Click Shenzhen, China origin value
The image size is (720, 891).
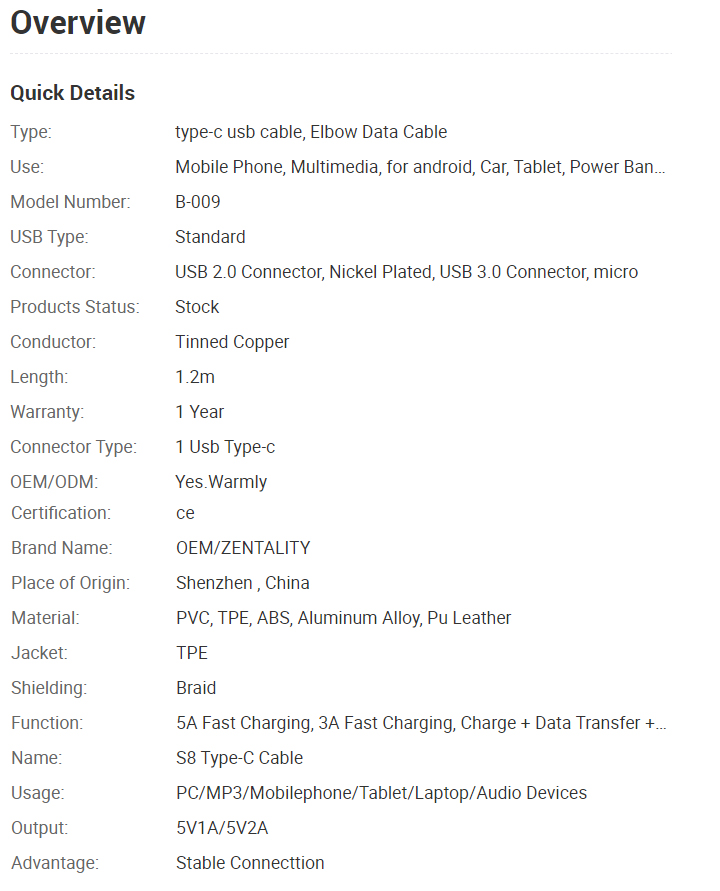click(243, 583)
